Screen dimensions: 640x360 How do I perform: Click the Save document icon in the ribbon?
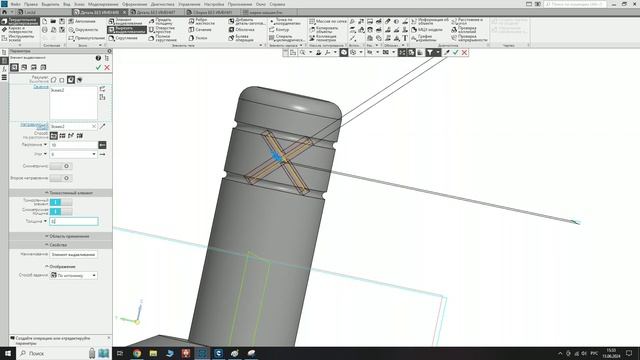coord(62,21)
